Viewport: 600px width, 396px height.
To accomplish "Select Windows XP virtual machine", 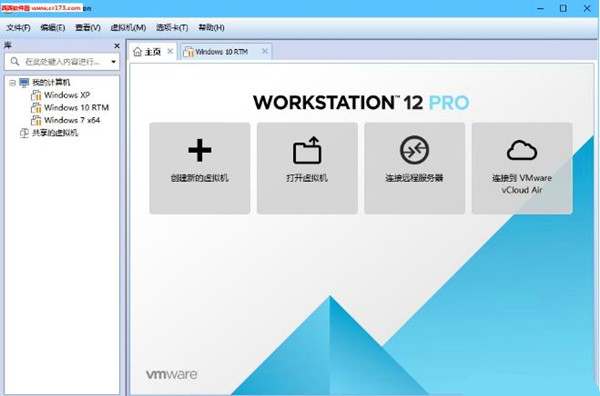I will tap(67, 95).
